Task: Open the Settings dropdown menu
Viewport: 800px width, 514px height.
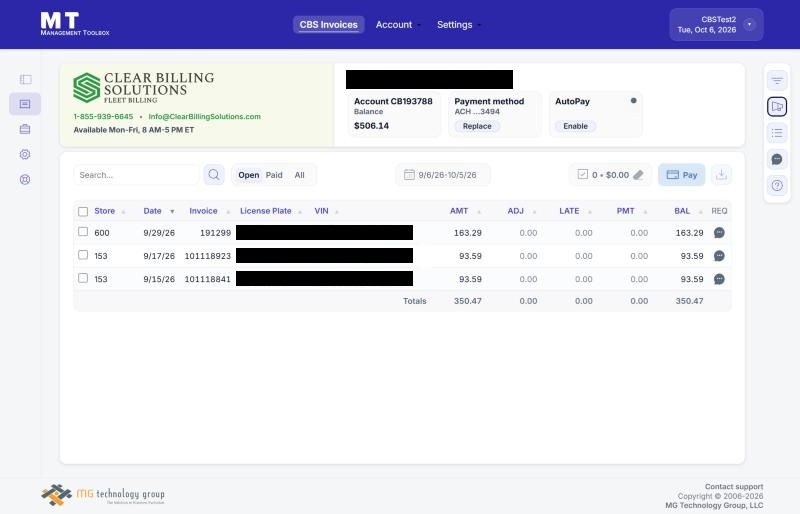Action: coord(459,25)
